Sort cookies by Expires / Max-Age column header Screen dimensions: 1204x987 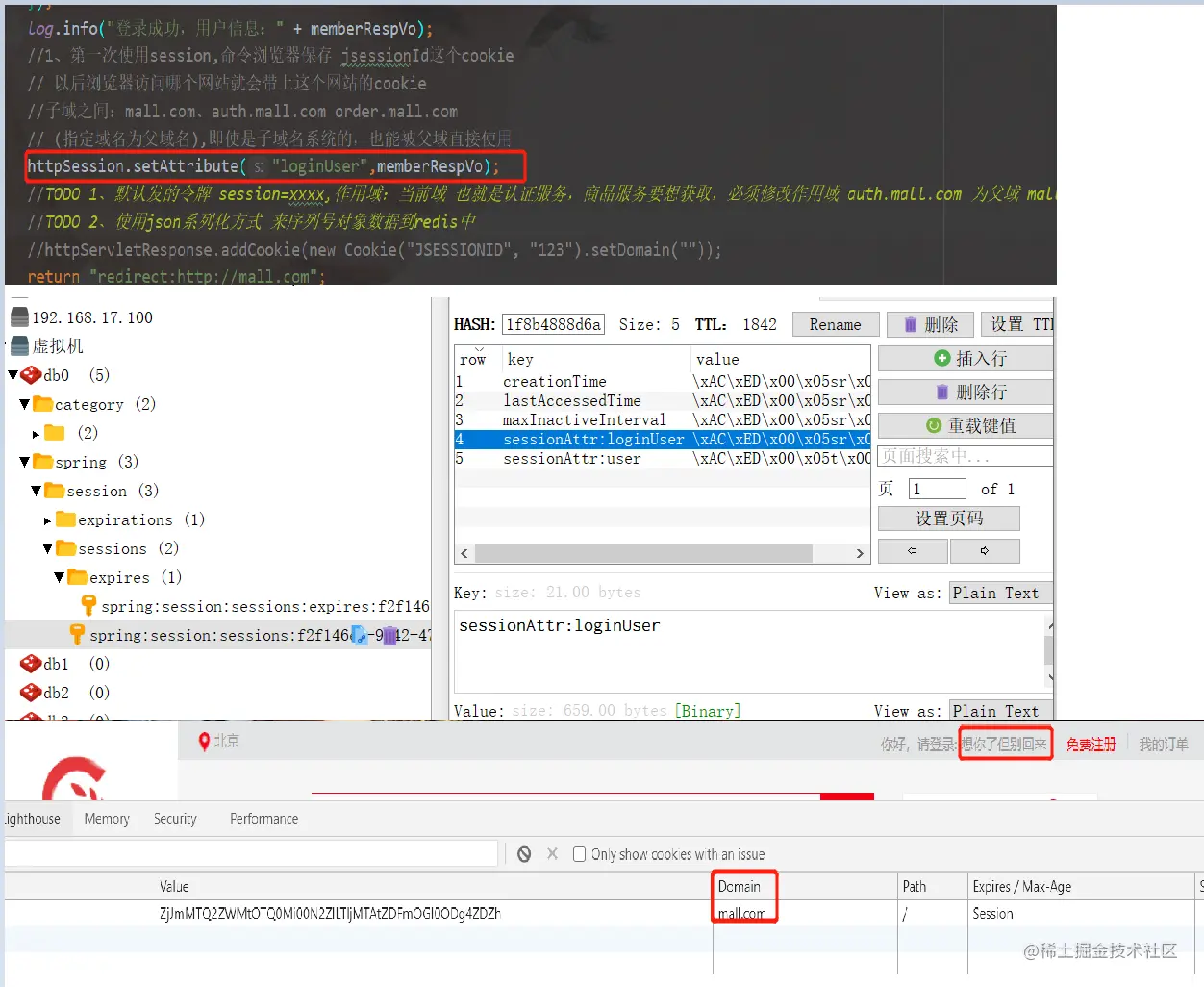pos(1082,886)
